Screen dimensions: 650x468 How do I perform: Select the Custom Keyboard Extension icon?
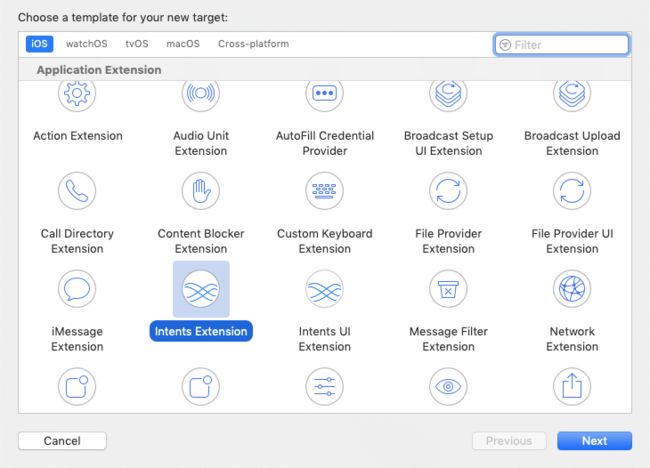[325, 191]
